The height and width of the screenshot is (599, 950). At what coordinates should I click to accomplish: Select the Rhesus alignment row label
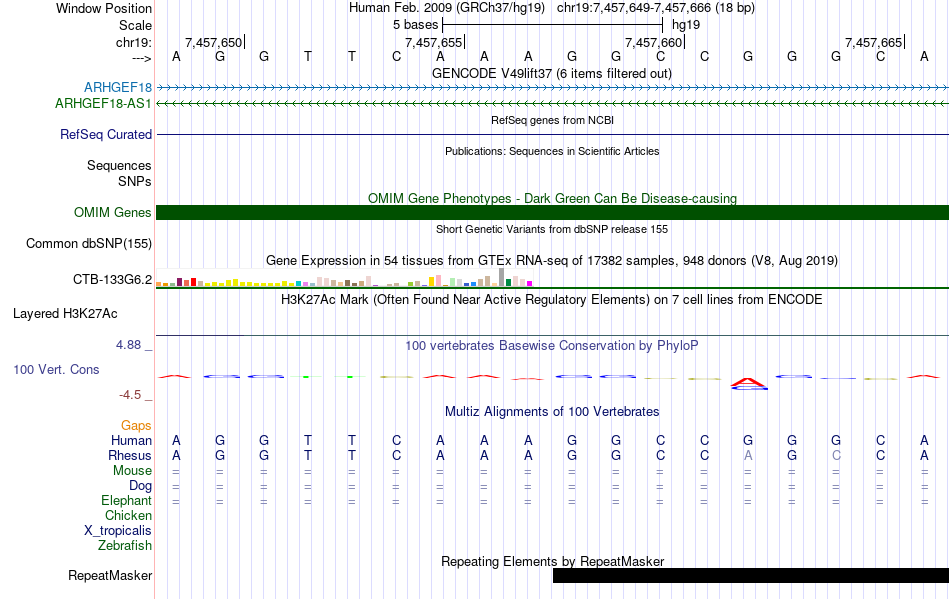click(x=130, y=455)
